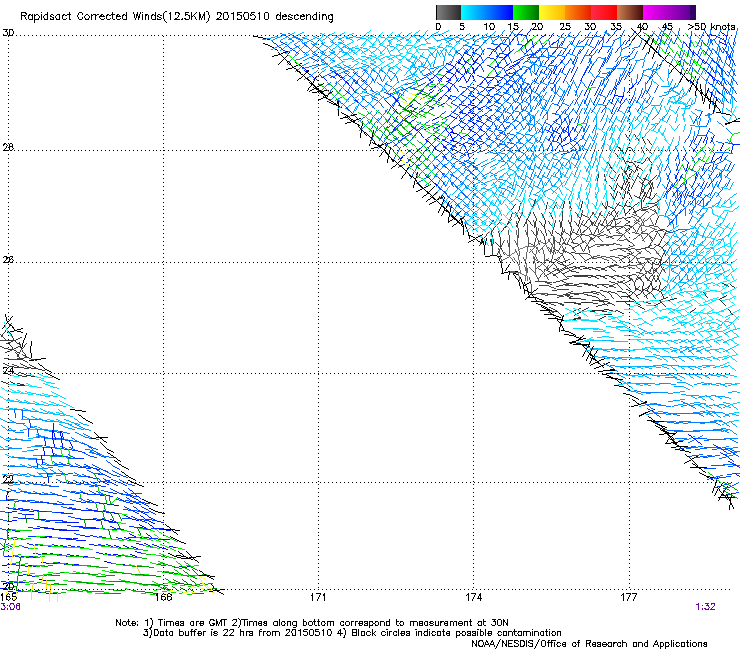Click the '>50 knots' legend label
The height and width of the screenshot is (650, 740).
(x=711, y=27)
